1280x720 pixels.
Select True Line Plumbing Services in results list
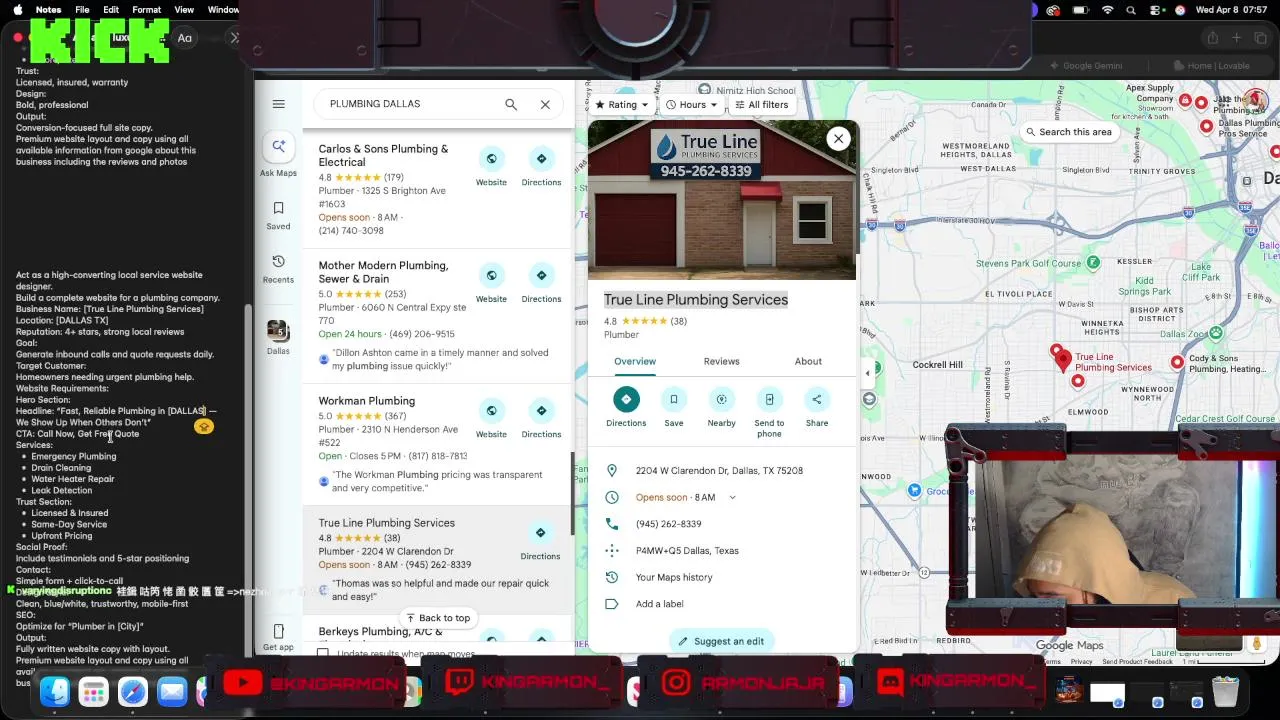[x=387, y=523]
